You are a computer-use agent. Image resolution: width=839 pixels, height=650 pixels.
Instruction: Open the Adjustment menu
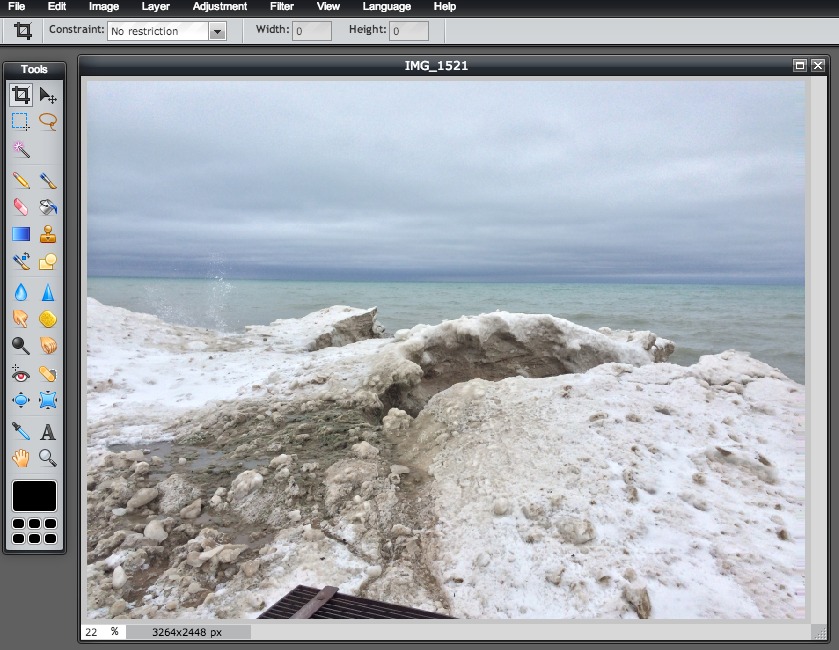(x=219, y=6)
